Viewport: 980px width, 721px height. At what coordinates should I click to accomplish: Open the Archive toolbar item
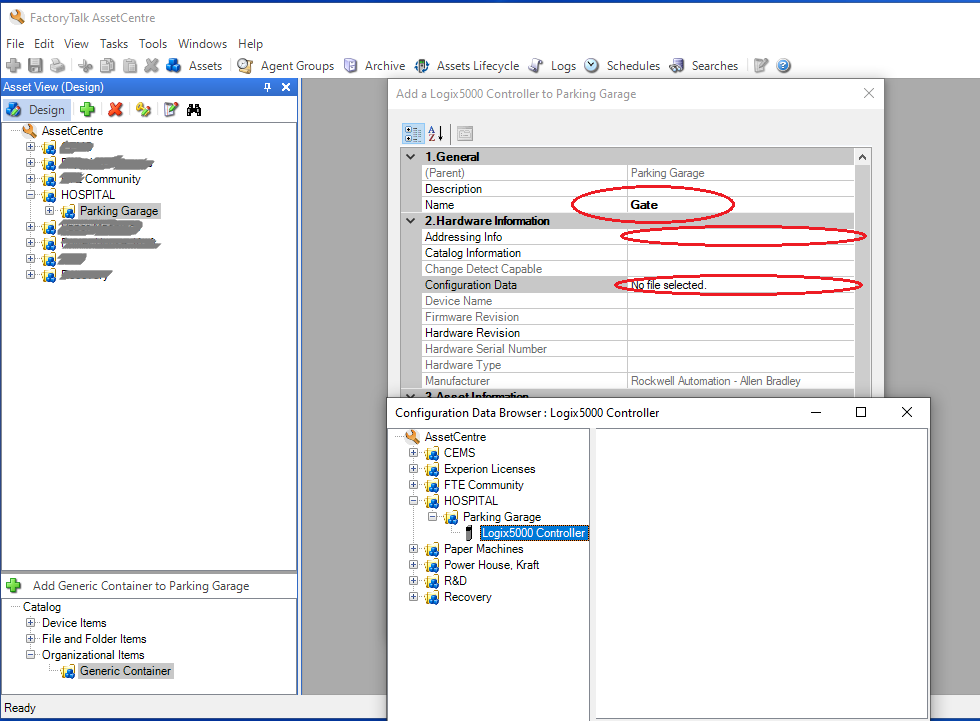click(374, 65)
